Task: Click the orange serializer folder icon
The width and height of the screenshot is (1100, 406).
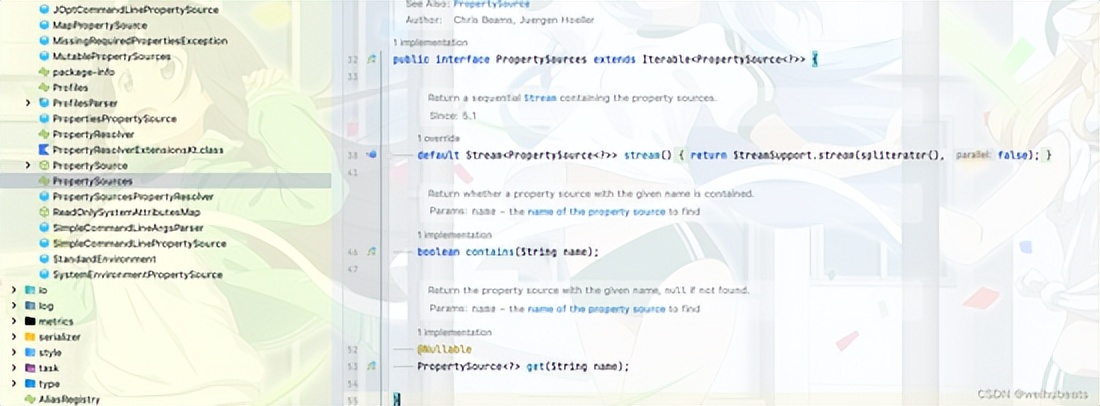Action: coord(29,337)
